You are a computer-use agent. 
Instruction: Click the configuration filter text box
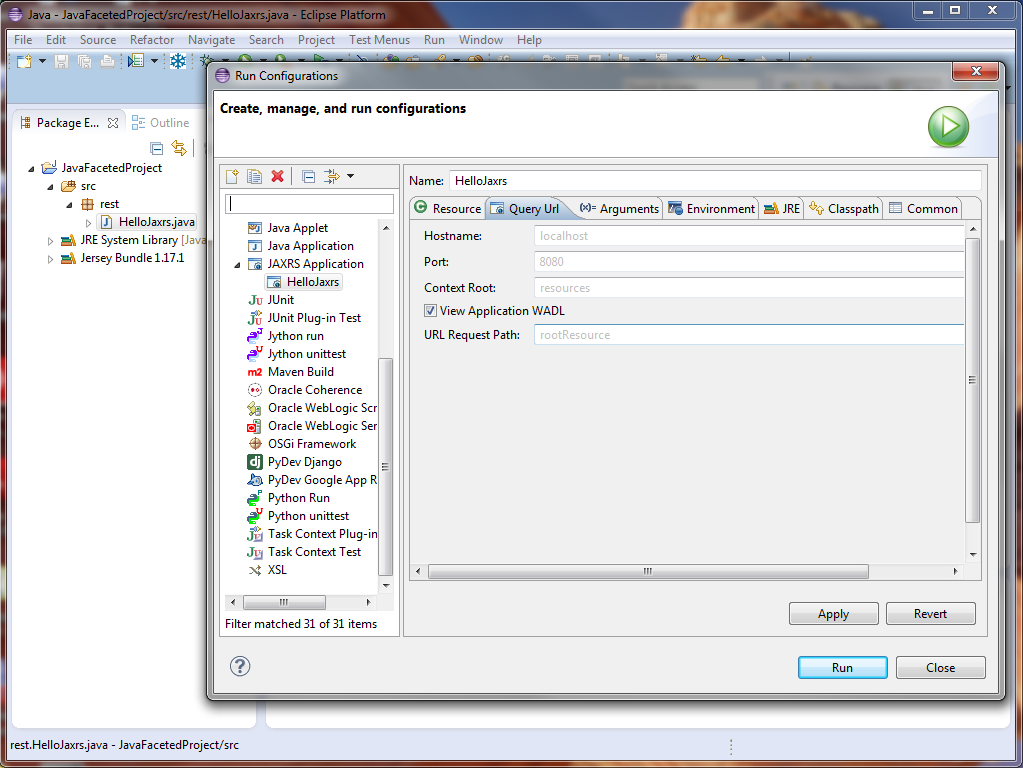tap(309, 204)
